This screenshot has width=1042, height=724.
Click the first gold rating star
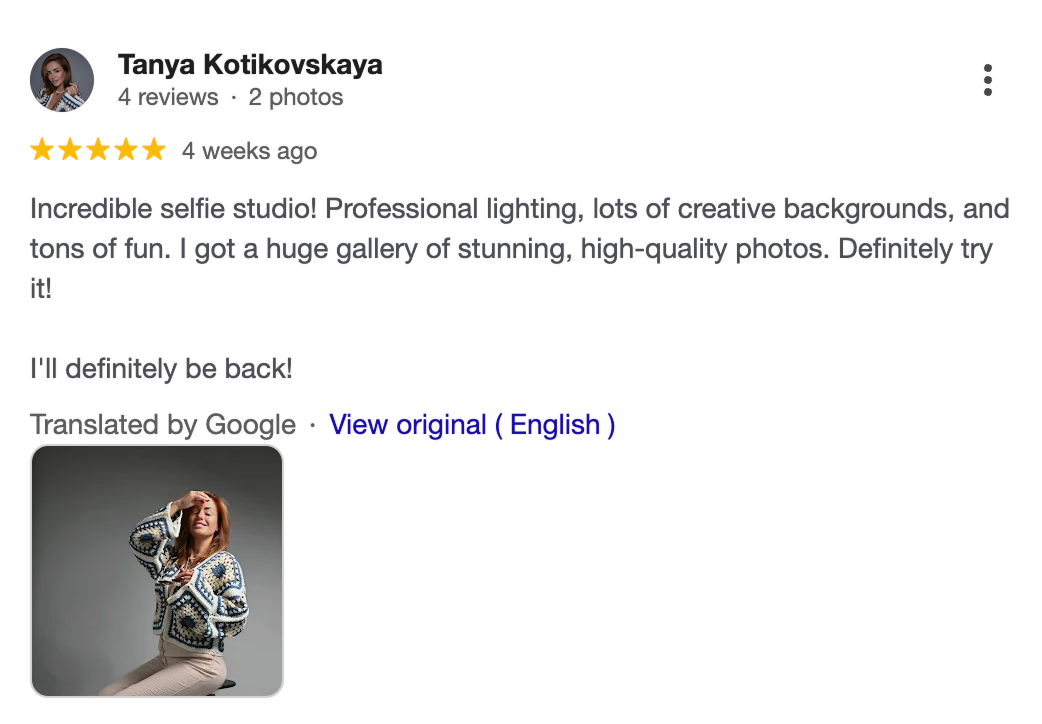click(x=42, y=151)
